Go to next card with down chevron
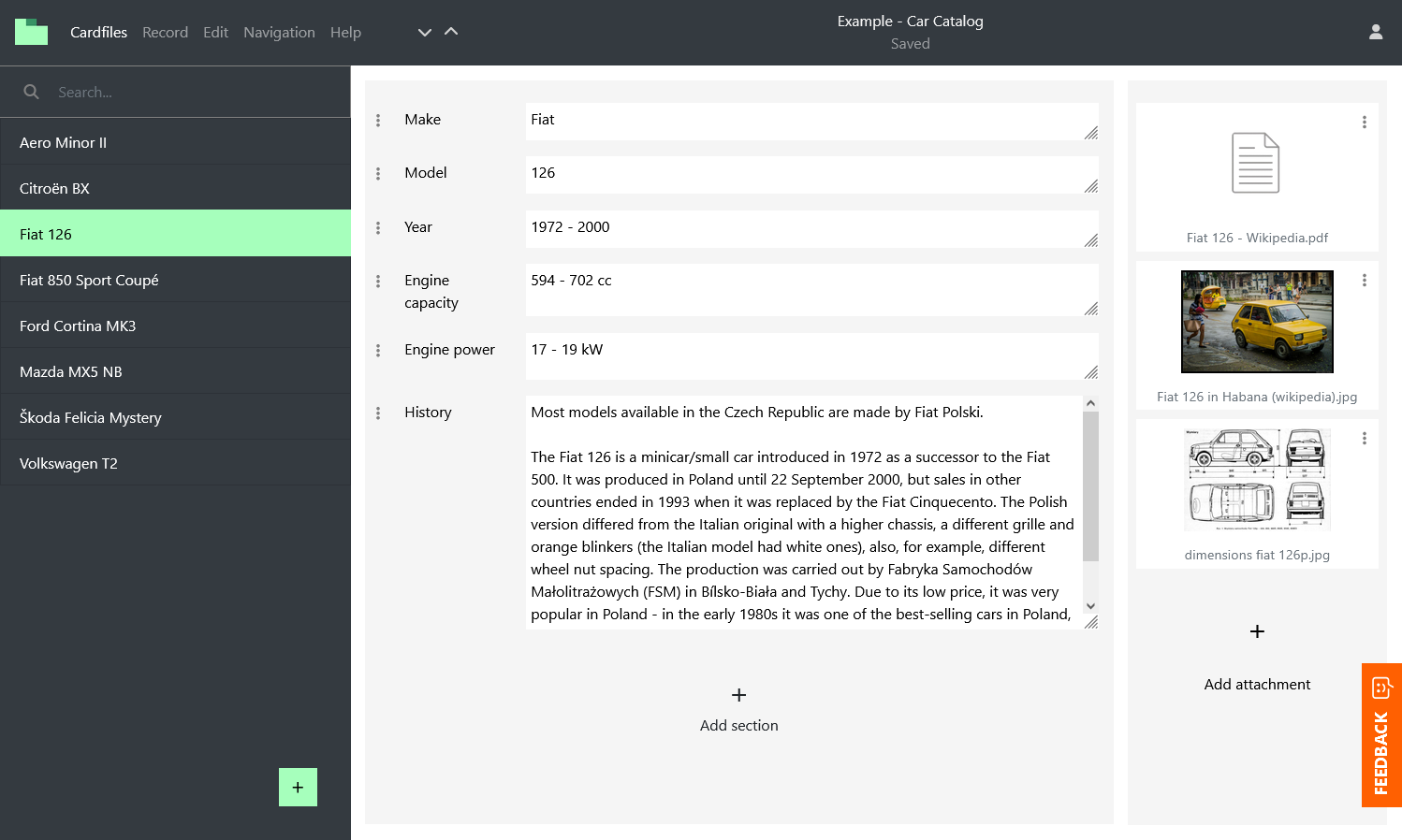The width and height of the screenshot is (1402, 840). pos(425,32)
